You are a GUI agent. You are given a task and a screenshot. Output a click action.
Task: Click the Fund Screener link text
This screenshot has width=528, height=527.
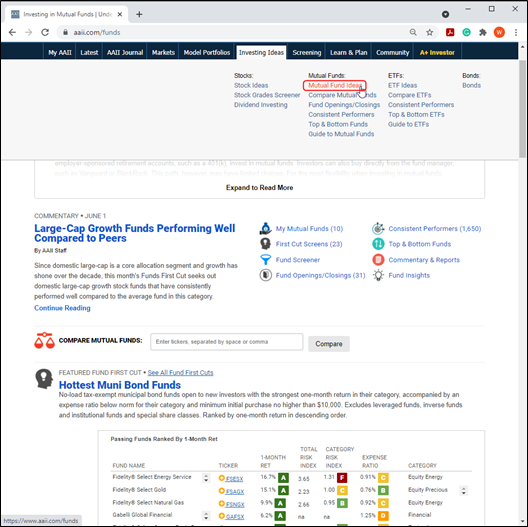tap(298, 260)
